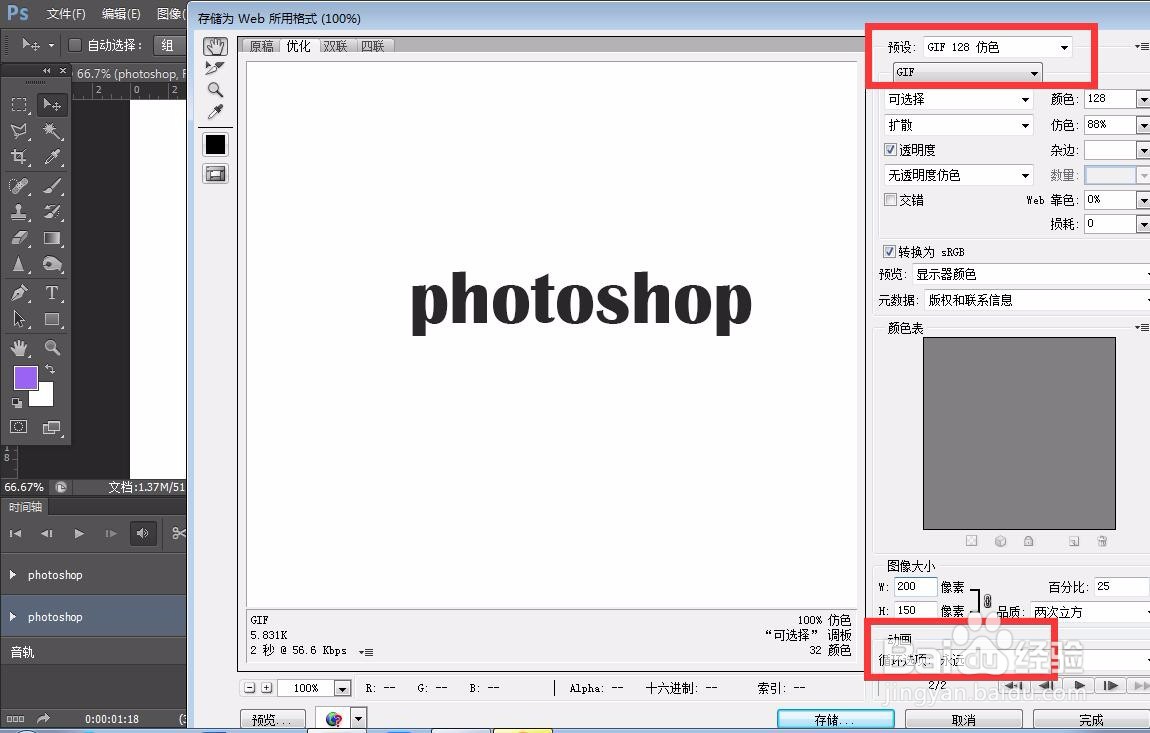The image size is (1150, 733).
Task: Select the Sharpen tool triangle icon
Action: [x=19, y=264]
